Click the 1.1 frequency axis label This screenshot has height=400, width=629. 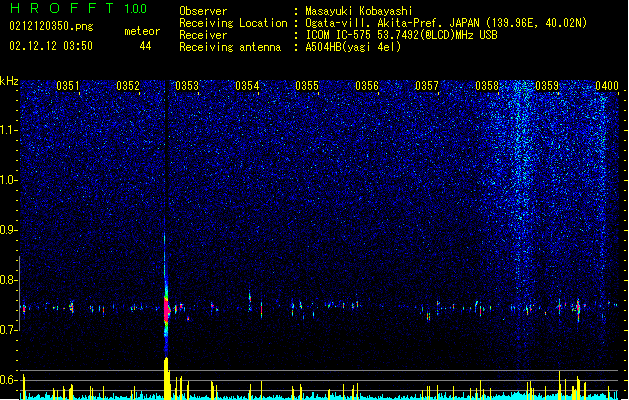click(9, 130)
